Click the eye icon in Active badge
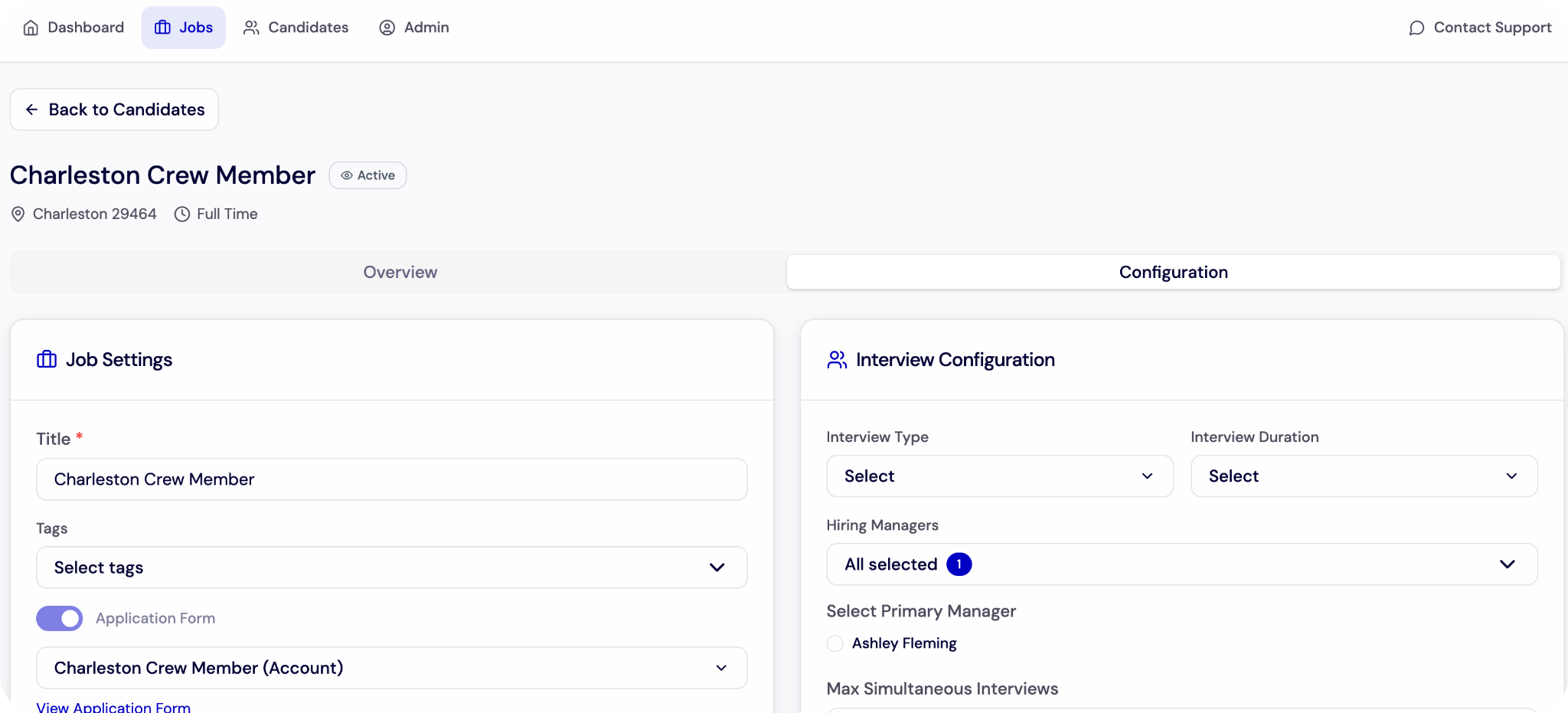 tap(347, 175)
